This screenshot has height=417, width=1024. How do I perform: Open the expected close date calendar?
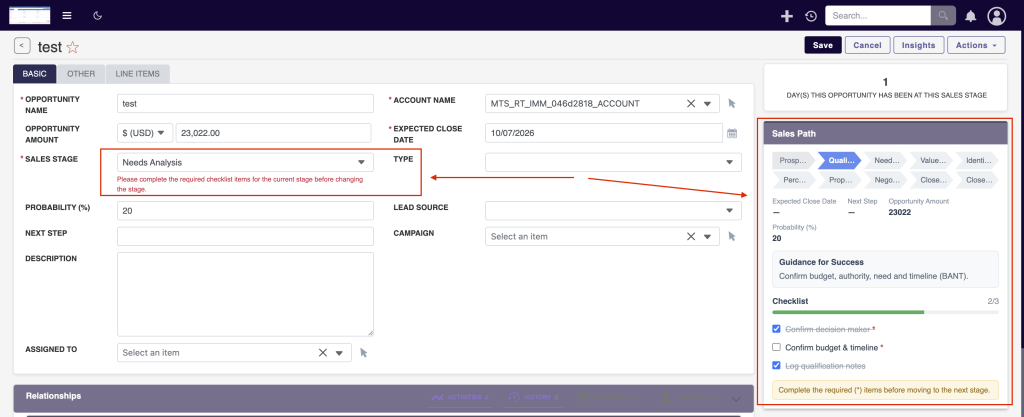[x=732, y=133]
